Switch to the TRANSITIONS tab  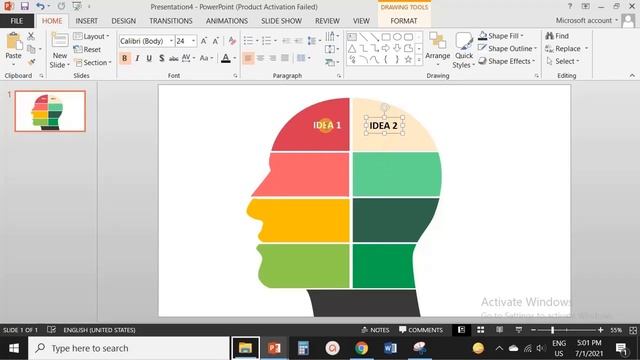point(171,21)
